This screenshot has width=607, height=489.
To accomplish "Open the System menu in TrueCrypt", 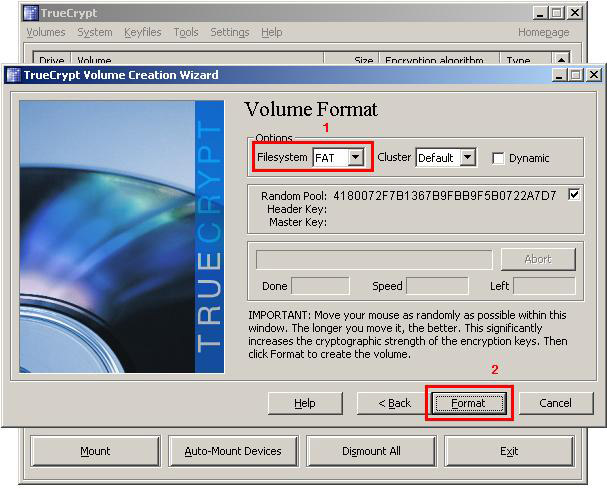I will point(95,32).
